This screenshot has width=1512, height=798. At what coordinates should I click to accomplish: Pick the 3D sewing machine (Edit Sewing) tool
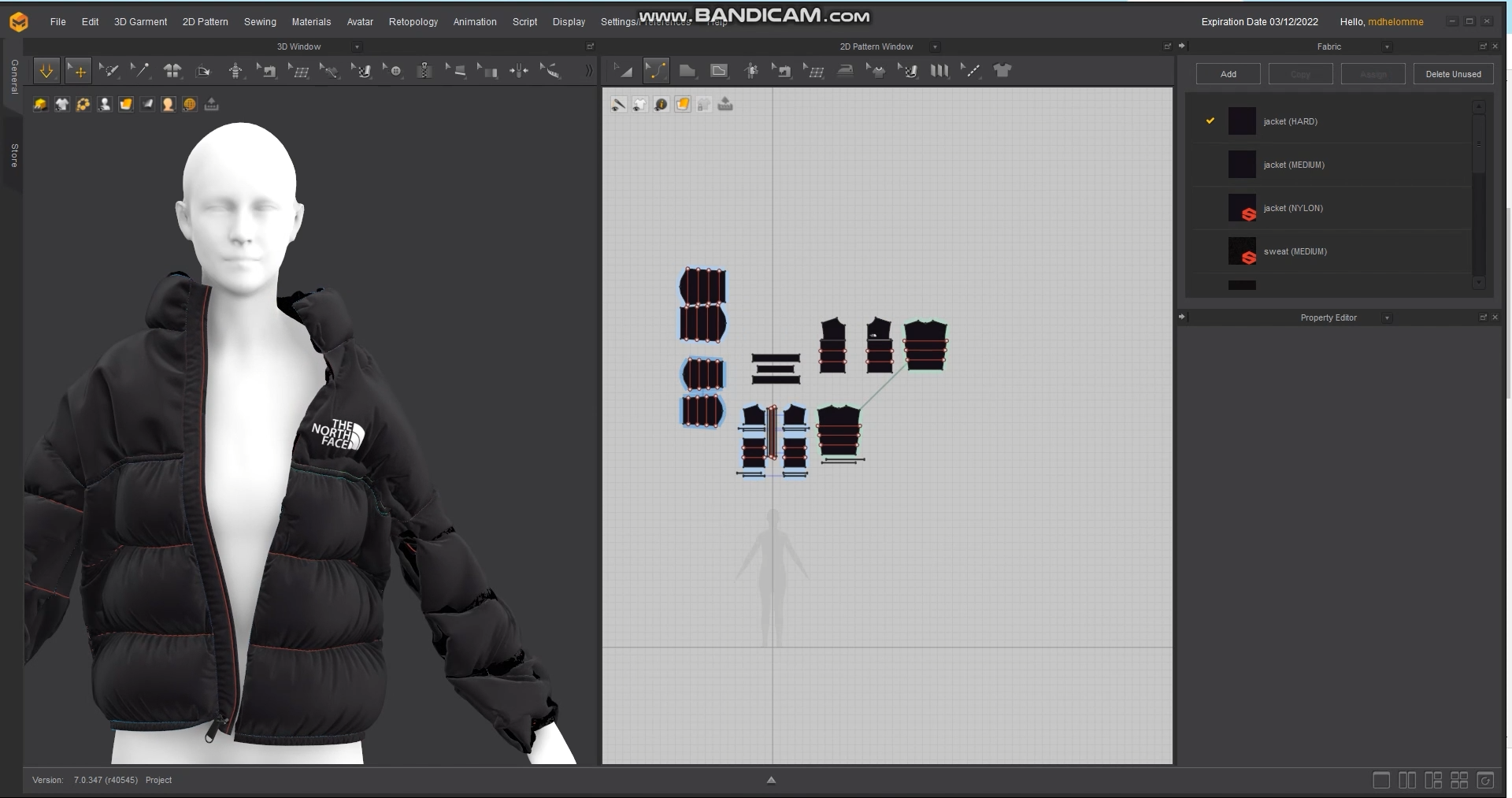pos(267,71)
